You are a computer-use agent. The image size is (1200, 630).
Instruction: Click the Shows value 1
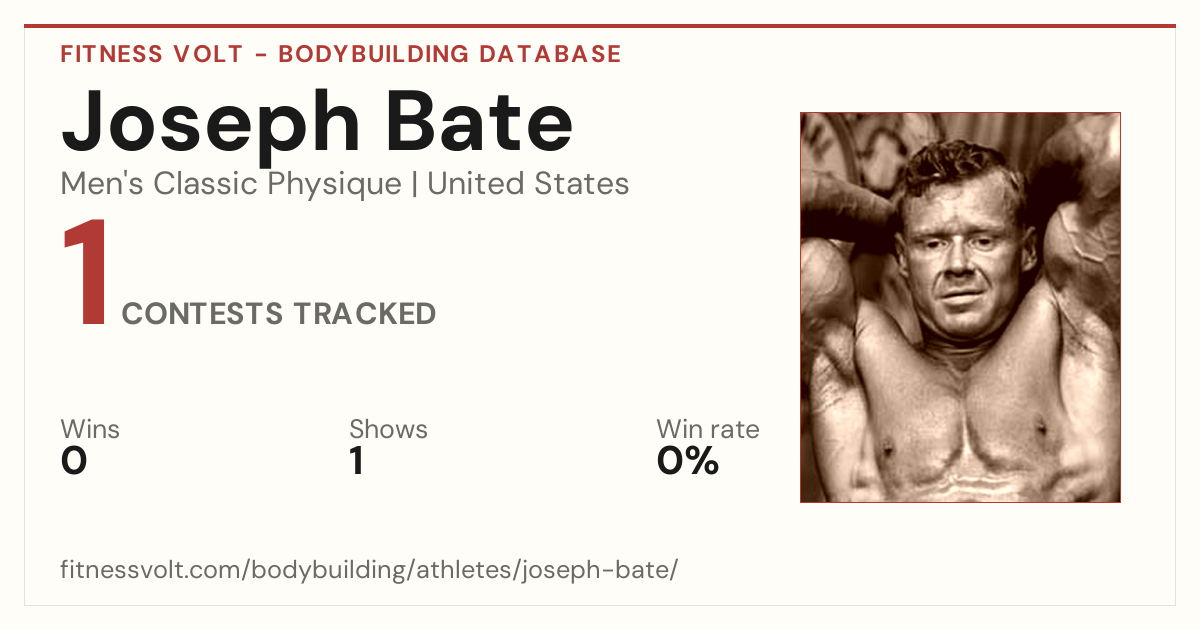click(356, 461)
